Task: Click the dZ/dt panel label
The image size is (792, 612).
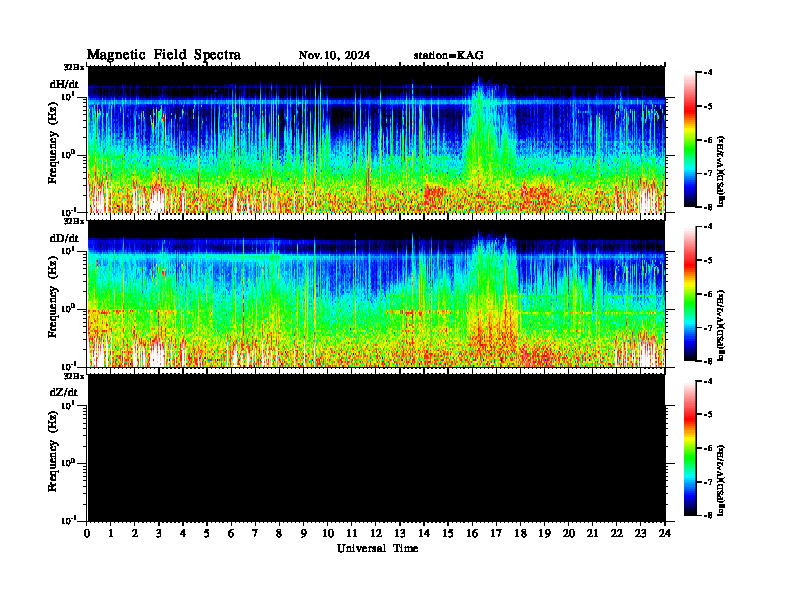Action: (64, 392)
